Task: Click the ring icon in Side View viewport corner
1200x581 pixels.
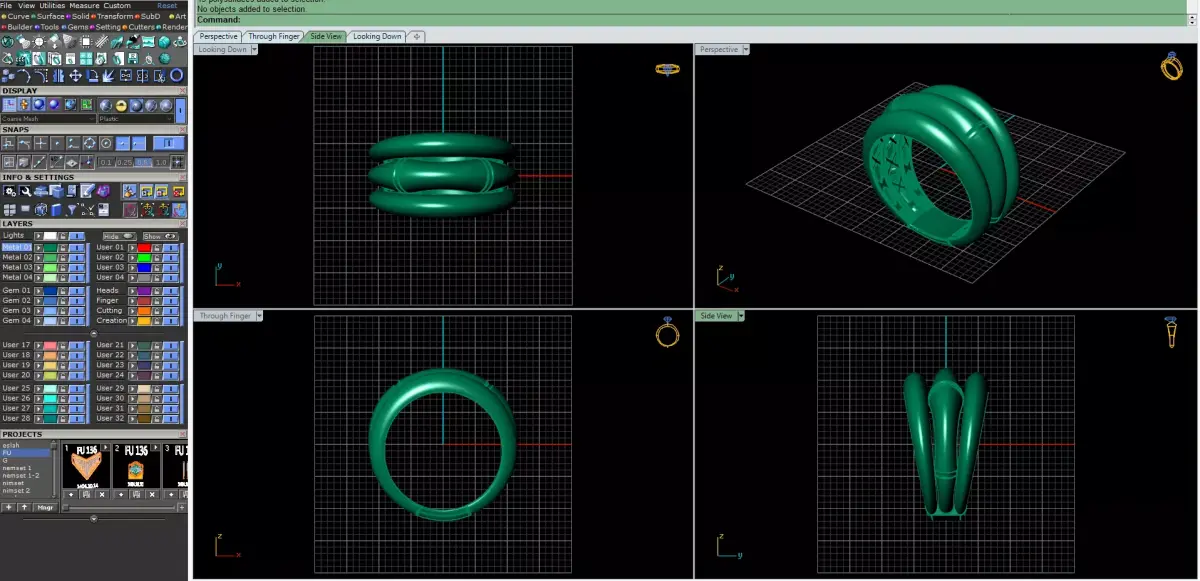Action: pos(1170,332)
